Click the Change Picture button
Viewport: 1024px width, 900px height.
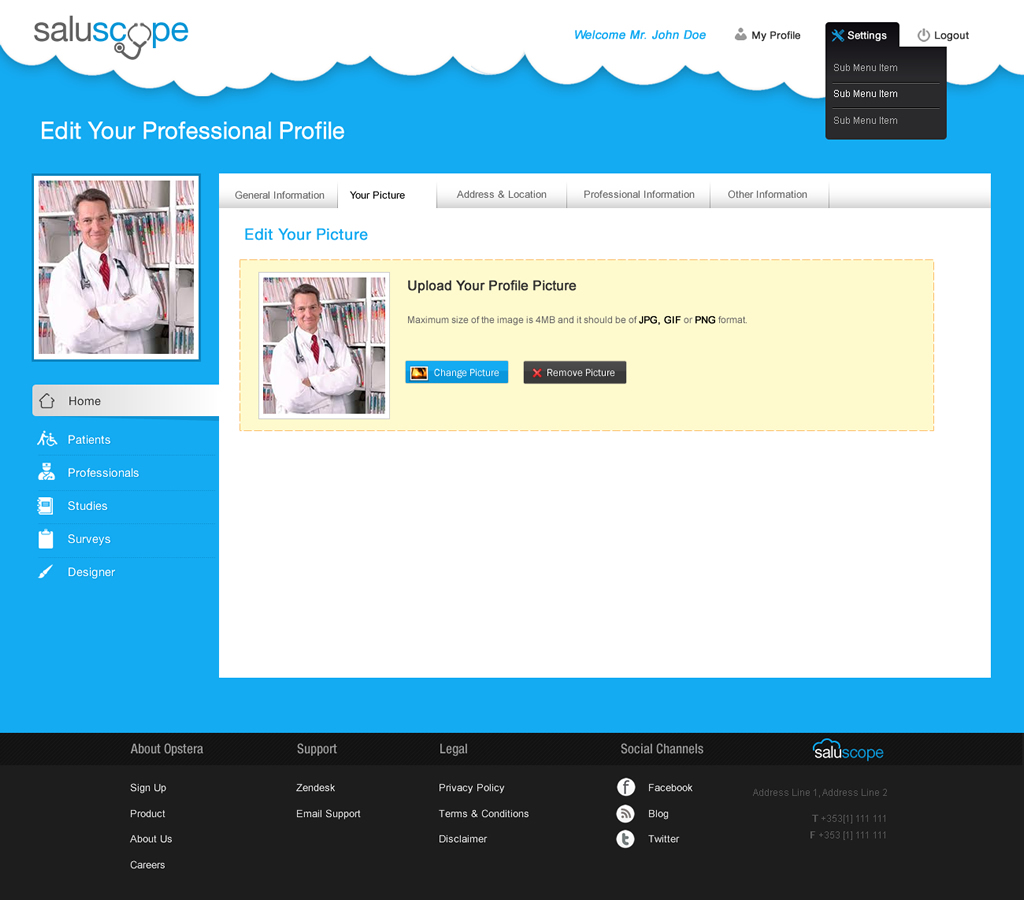[x=456, y=371]
